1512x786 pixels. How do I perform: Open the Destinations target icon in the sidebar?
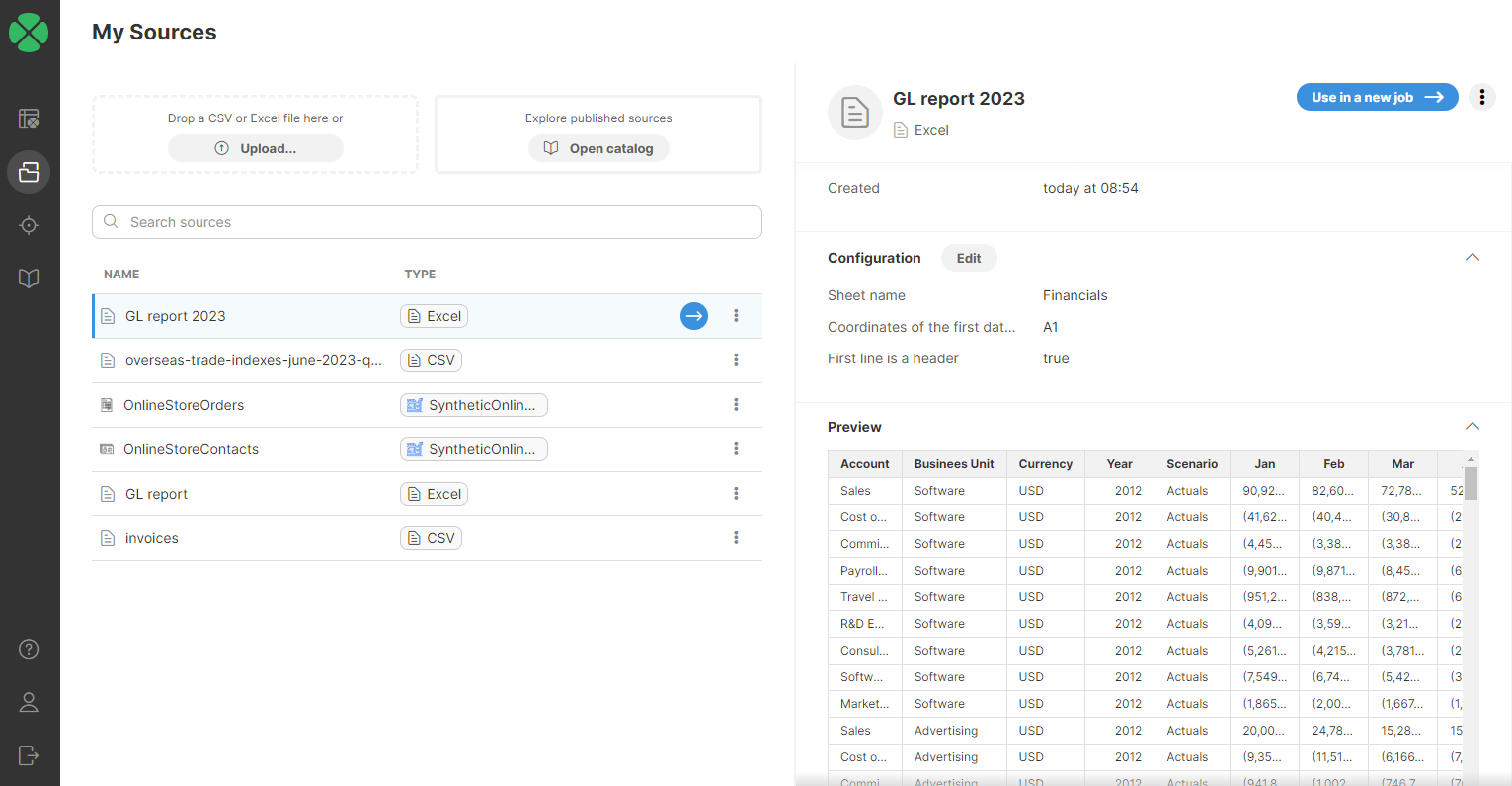[29, 225]
